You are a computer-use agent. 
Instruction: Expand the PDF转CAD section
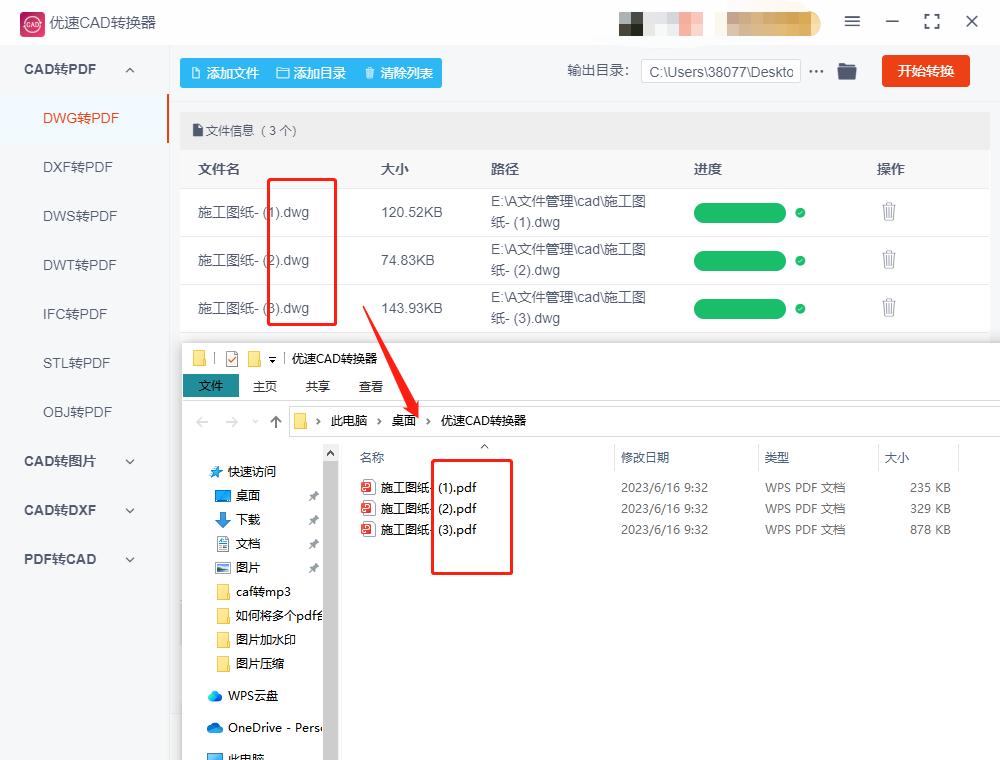77,559
